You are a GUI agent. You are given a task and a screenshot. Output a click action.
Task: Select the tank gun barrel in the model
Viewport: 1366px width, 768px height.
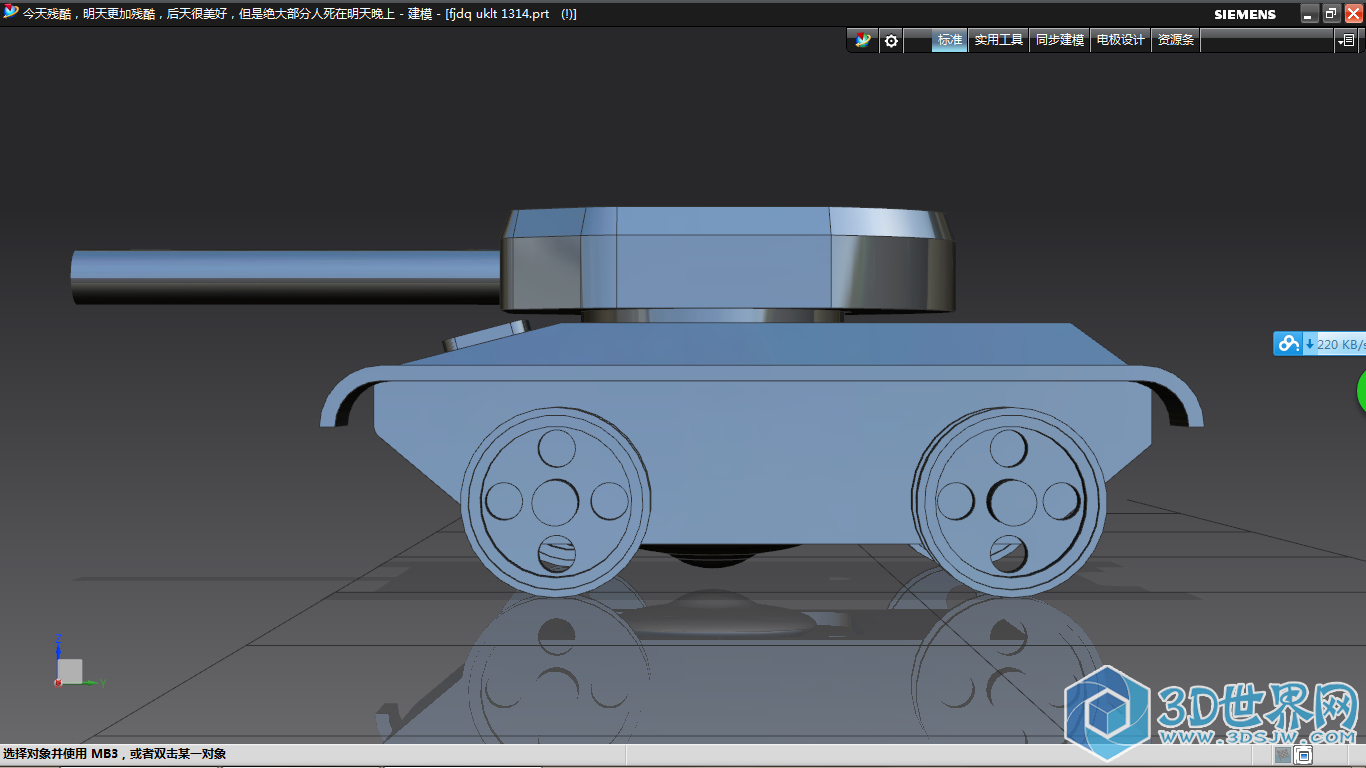285,278
